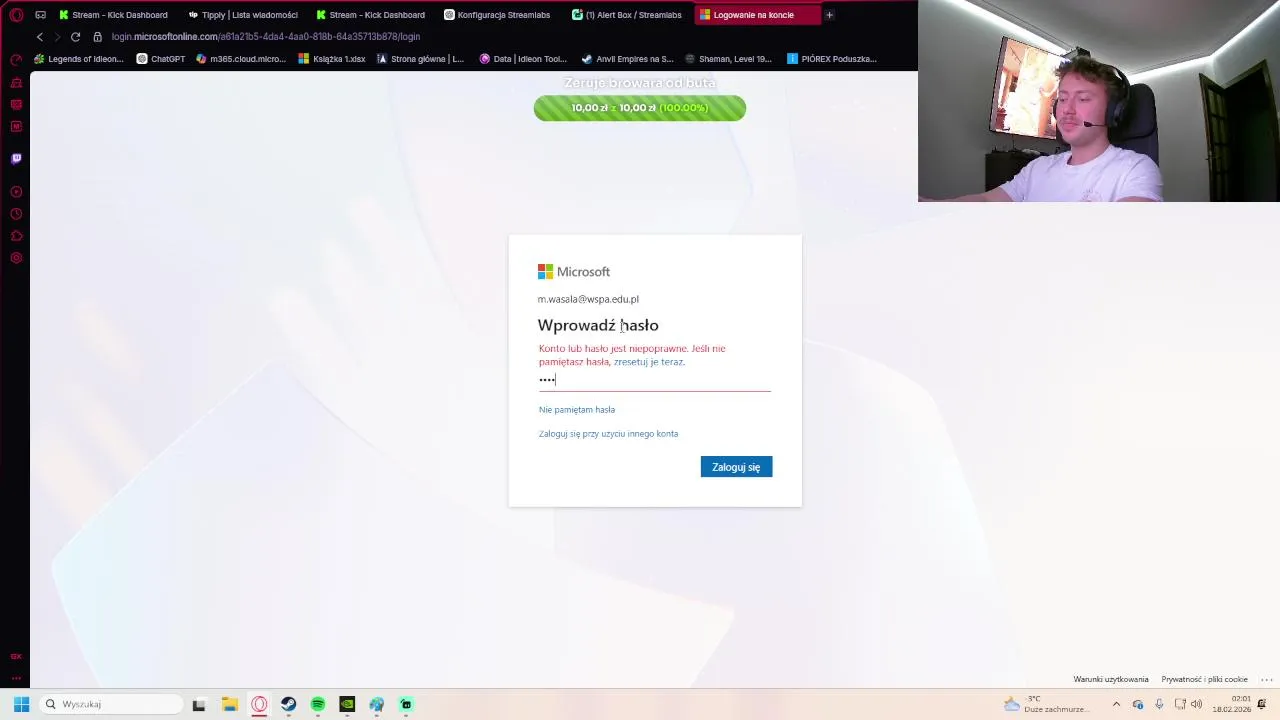
Task: Open the NVIDIA app from the taskbar
Action: point(347,704)
